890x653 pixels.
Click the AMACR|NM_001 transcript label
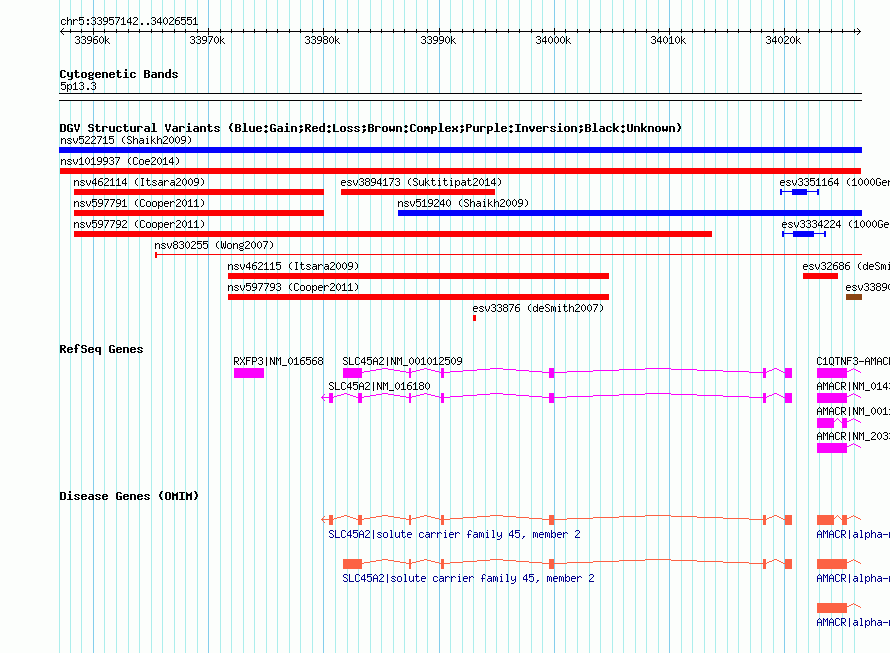pyautogui.click(x=853, y=411)
